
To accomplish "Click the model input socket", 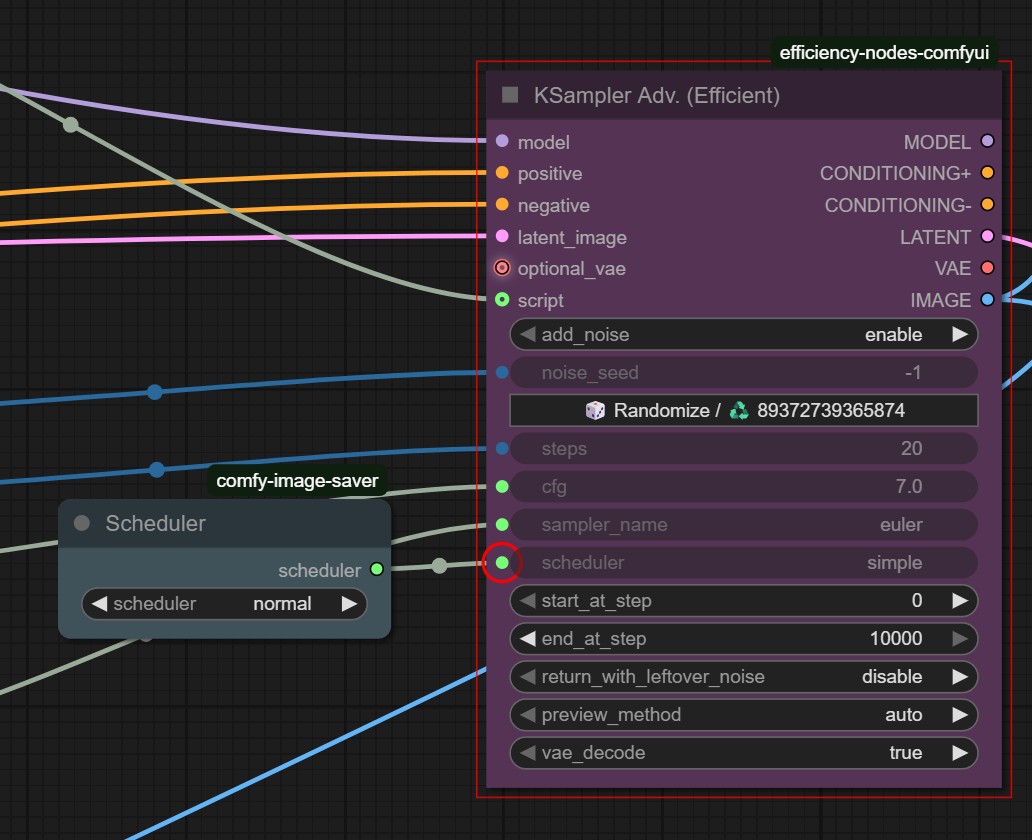I will click(502, 141).
